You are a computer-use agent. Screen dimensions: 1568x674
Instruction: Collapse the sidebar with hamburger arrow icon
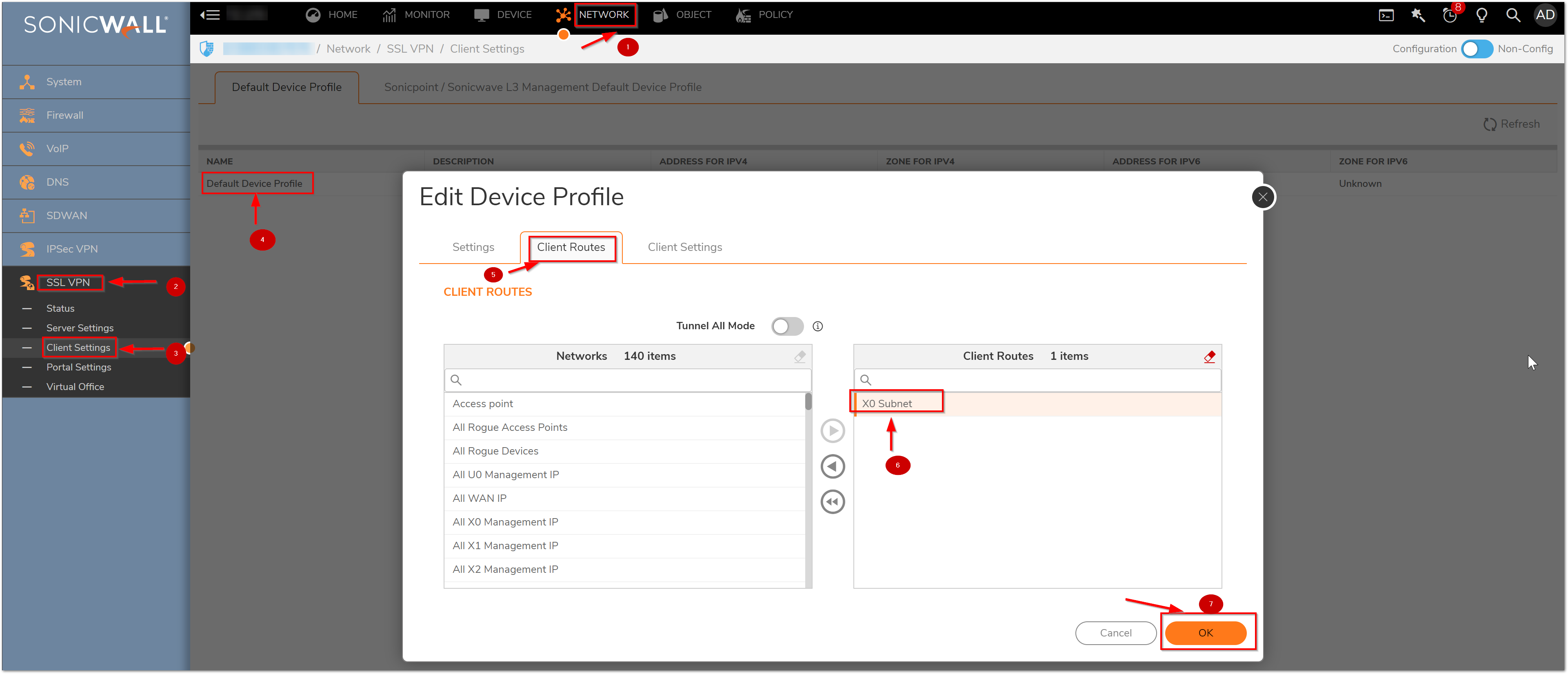[210, 15]
